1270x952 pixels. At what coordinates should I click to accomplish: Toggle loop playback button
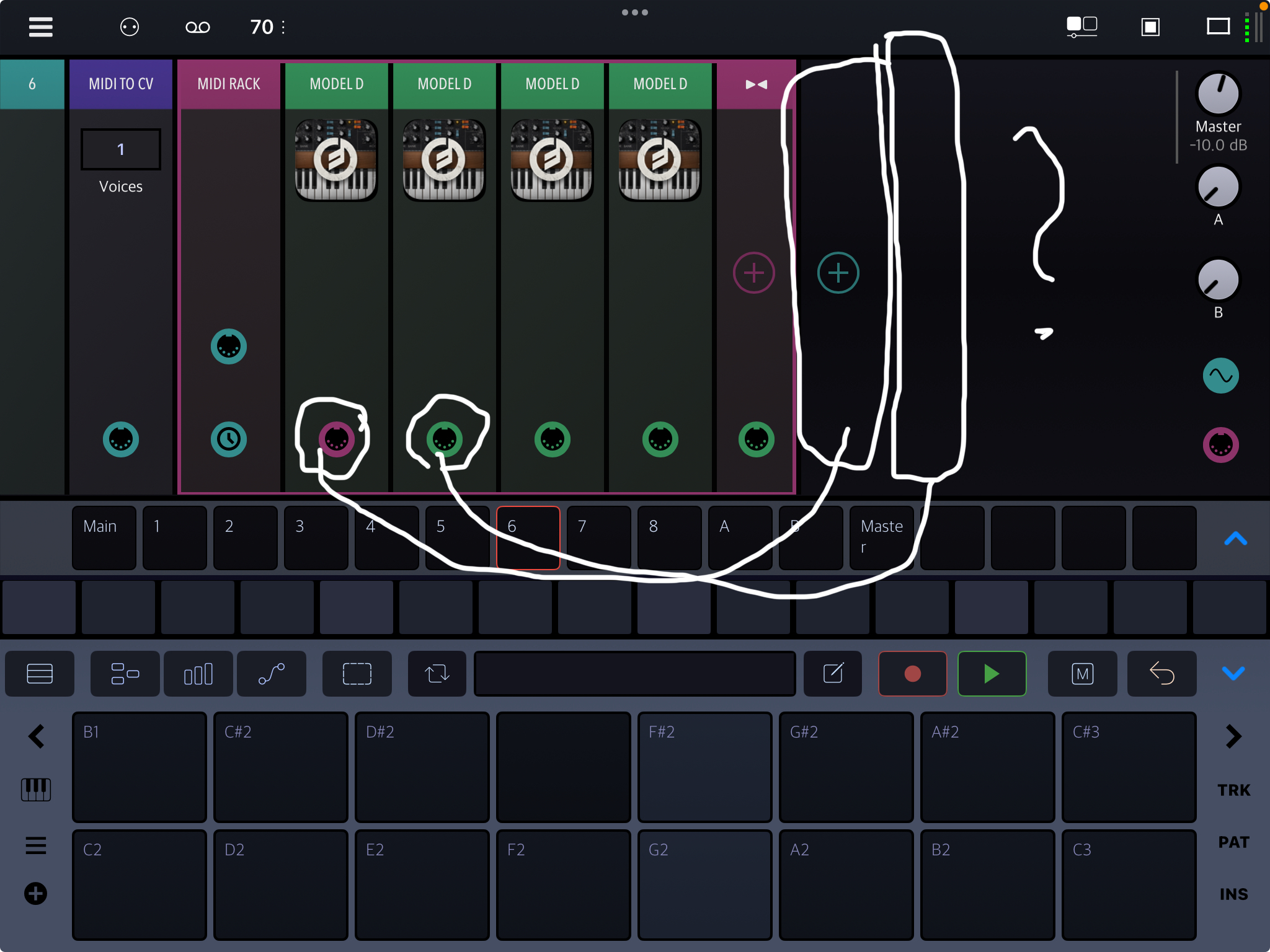pos(437,674)
